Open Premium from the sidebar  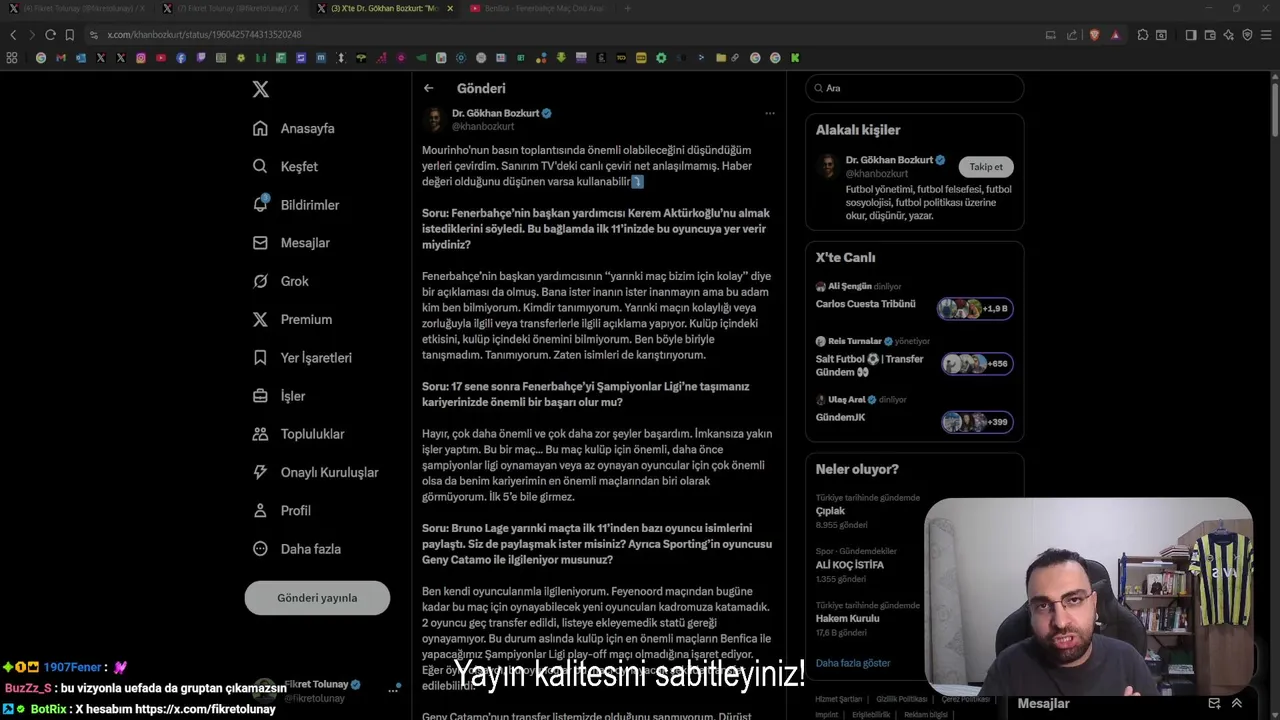293,319
